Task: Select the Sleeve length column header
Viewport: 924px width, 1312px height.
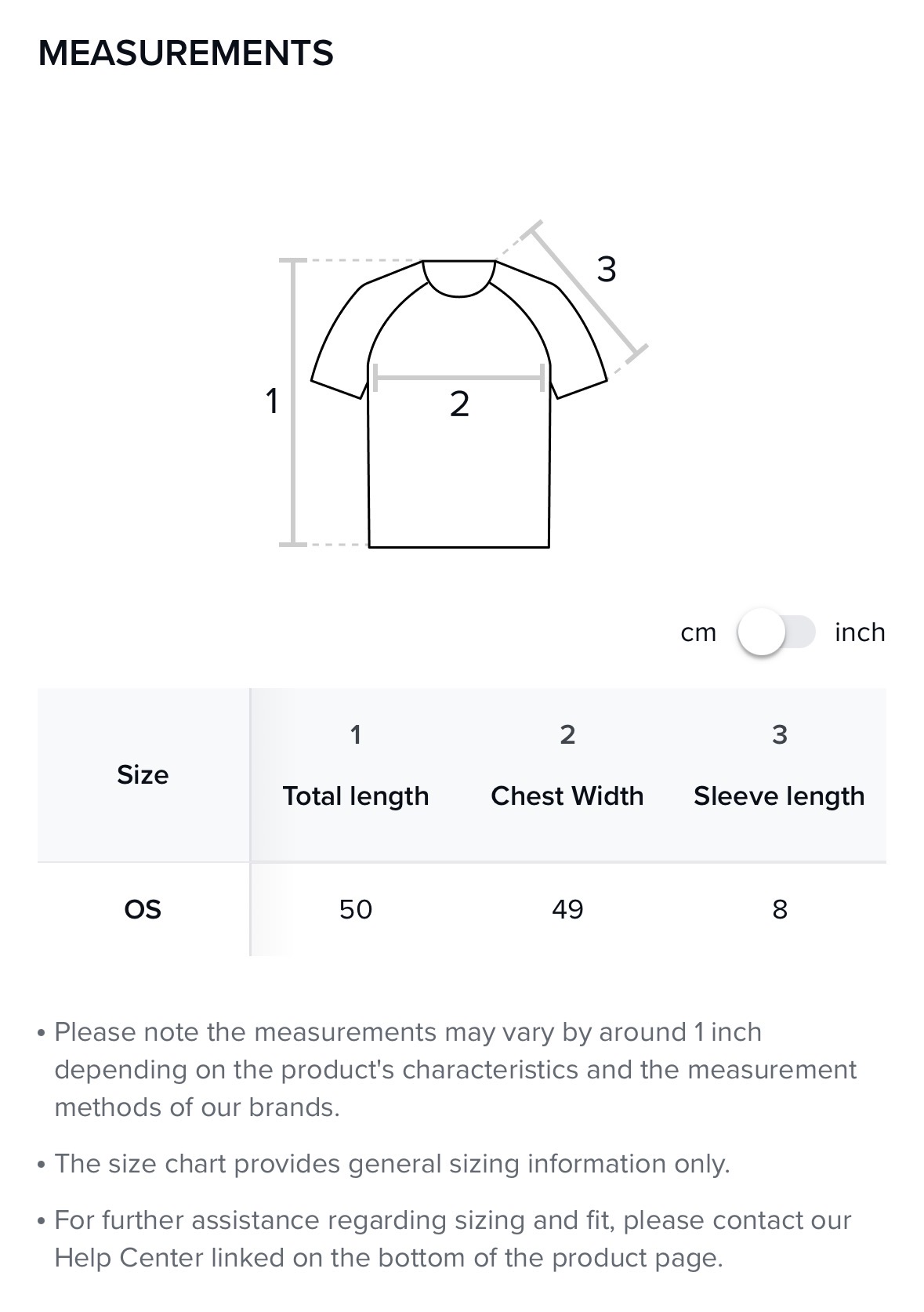Action: tap(779, 796)
